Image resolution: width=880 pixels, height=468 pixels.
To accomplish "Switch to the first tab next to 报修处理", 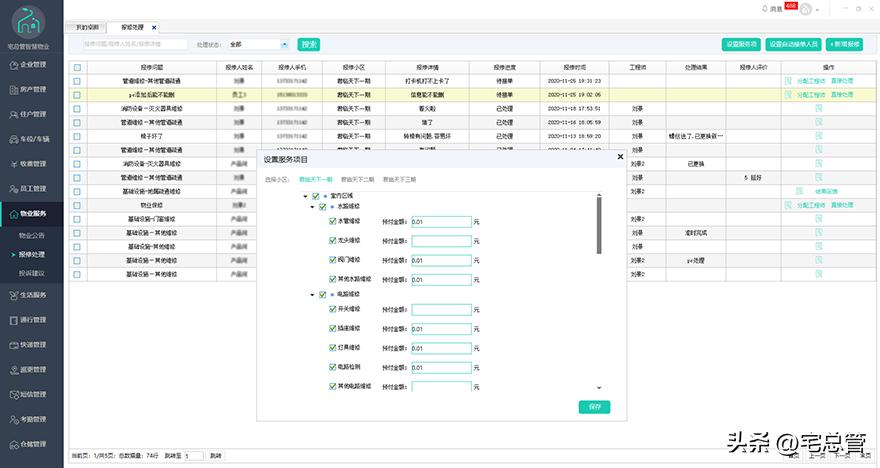I will 88,27.
